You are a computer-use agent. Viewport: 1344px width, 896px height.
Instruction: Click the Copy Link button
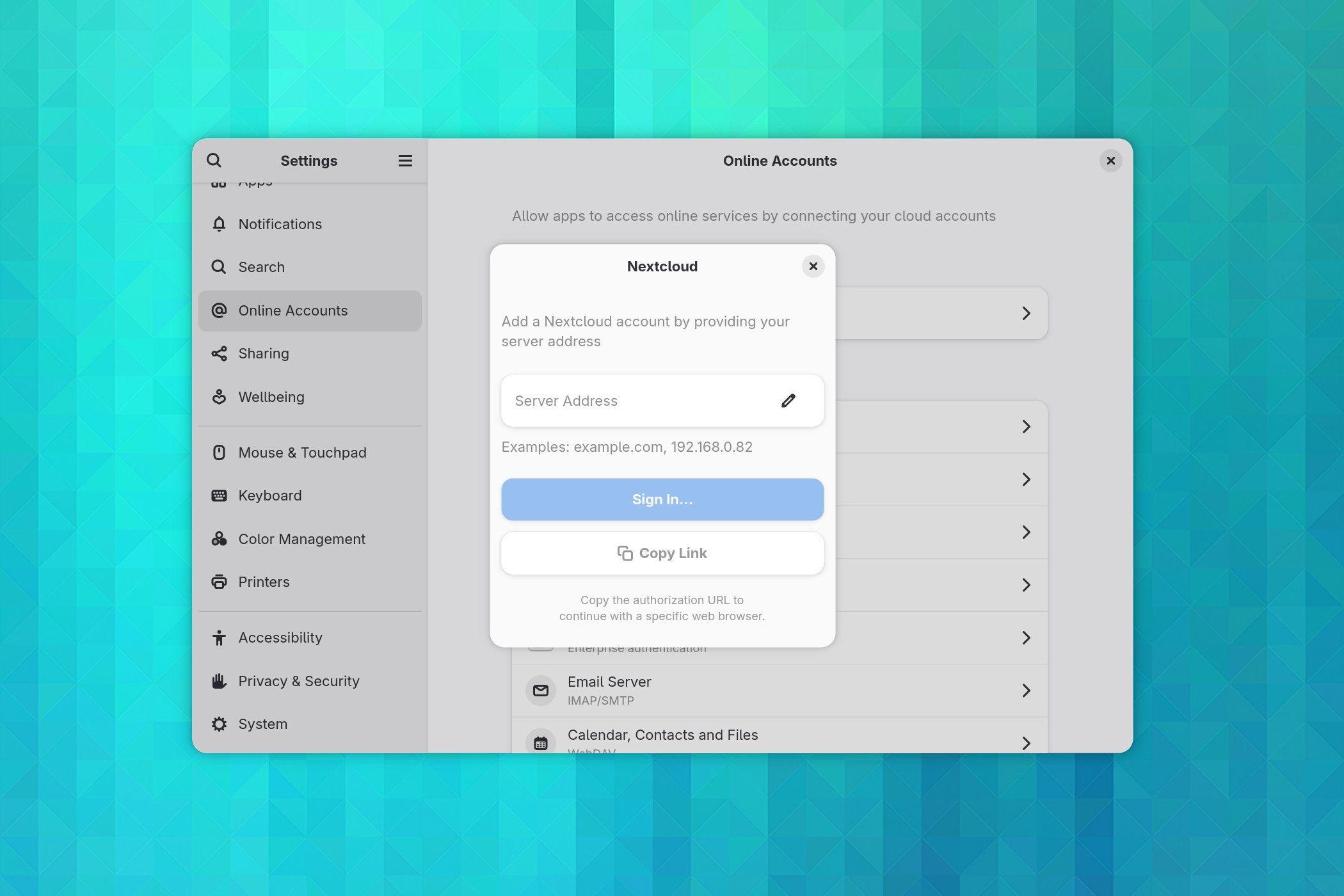(x=662, y=553)
